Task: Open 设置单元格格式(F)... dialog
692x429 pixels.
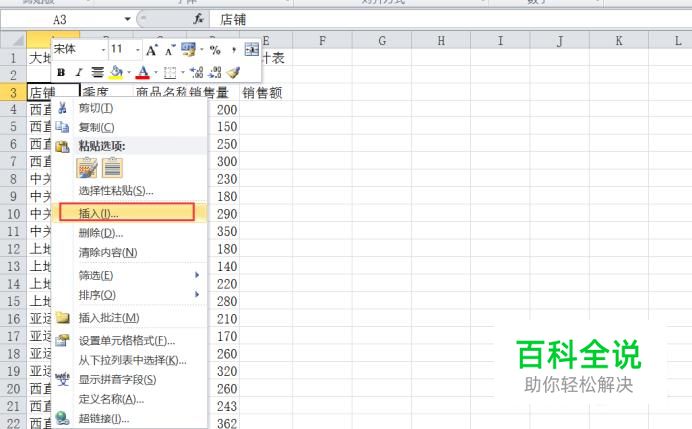Action: coord(129,341)
